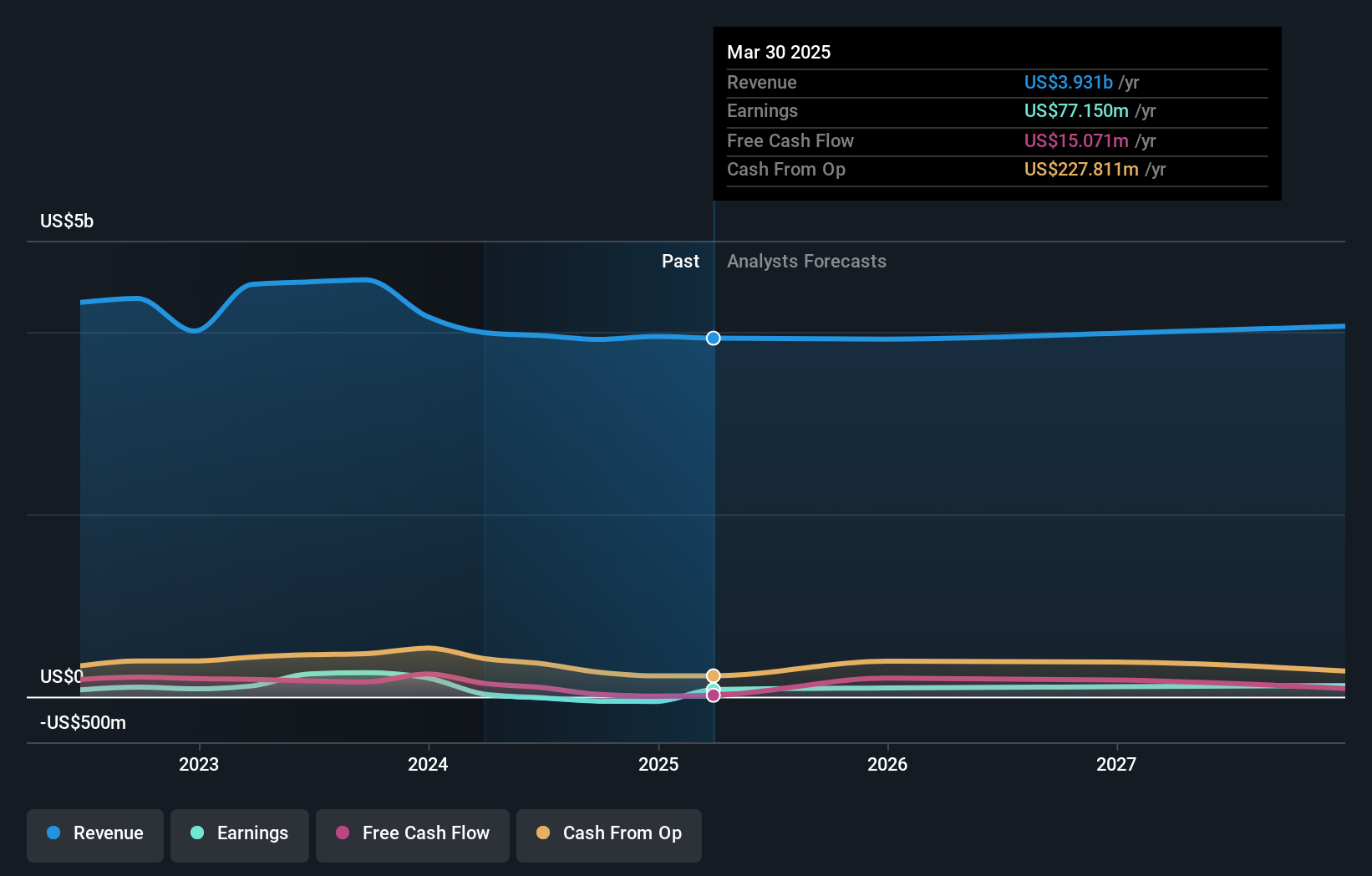
Task: Click the blue Revenue data point marker
Action: [x=713, y=339]
